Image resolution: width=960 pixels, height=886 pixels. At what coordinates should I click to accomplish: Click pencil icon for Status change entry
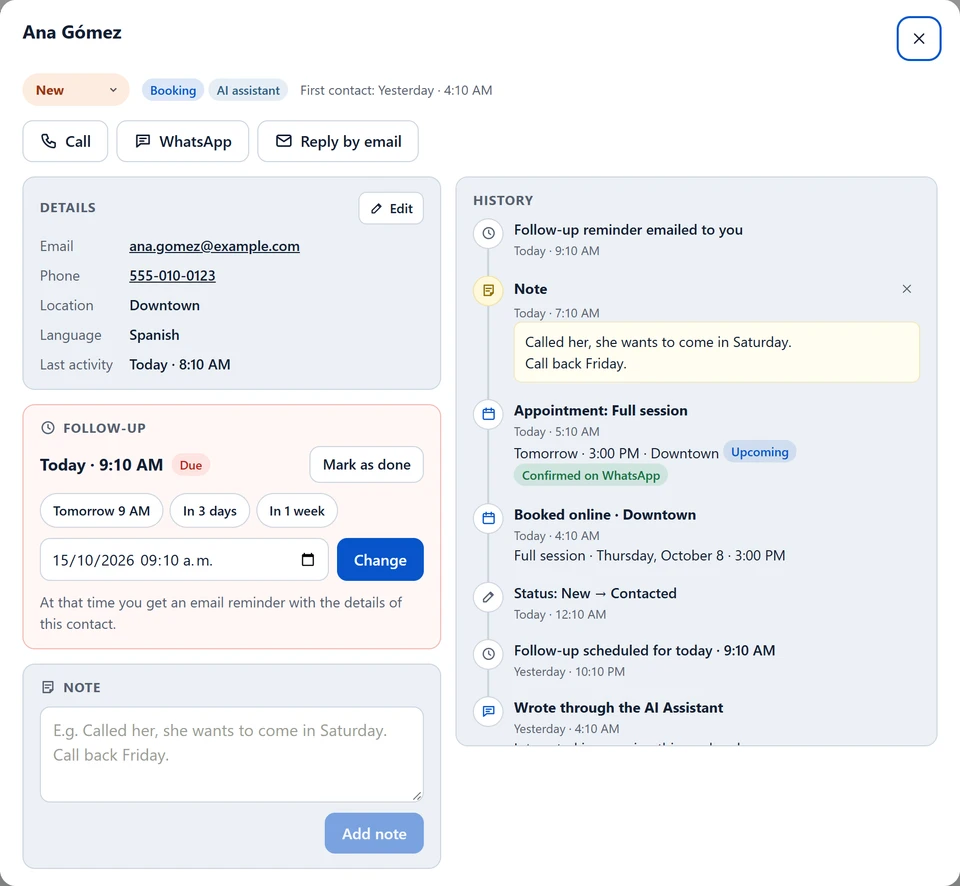click(x=488, y=597)
